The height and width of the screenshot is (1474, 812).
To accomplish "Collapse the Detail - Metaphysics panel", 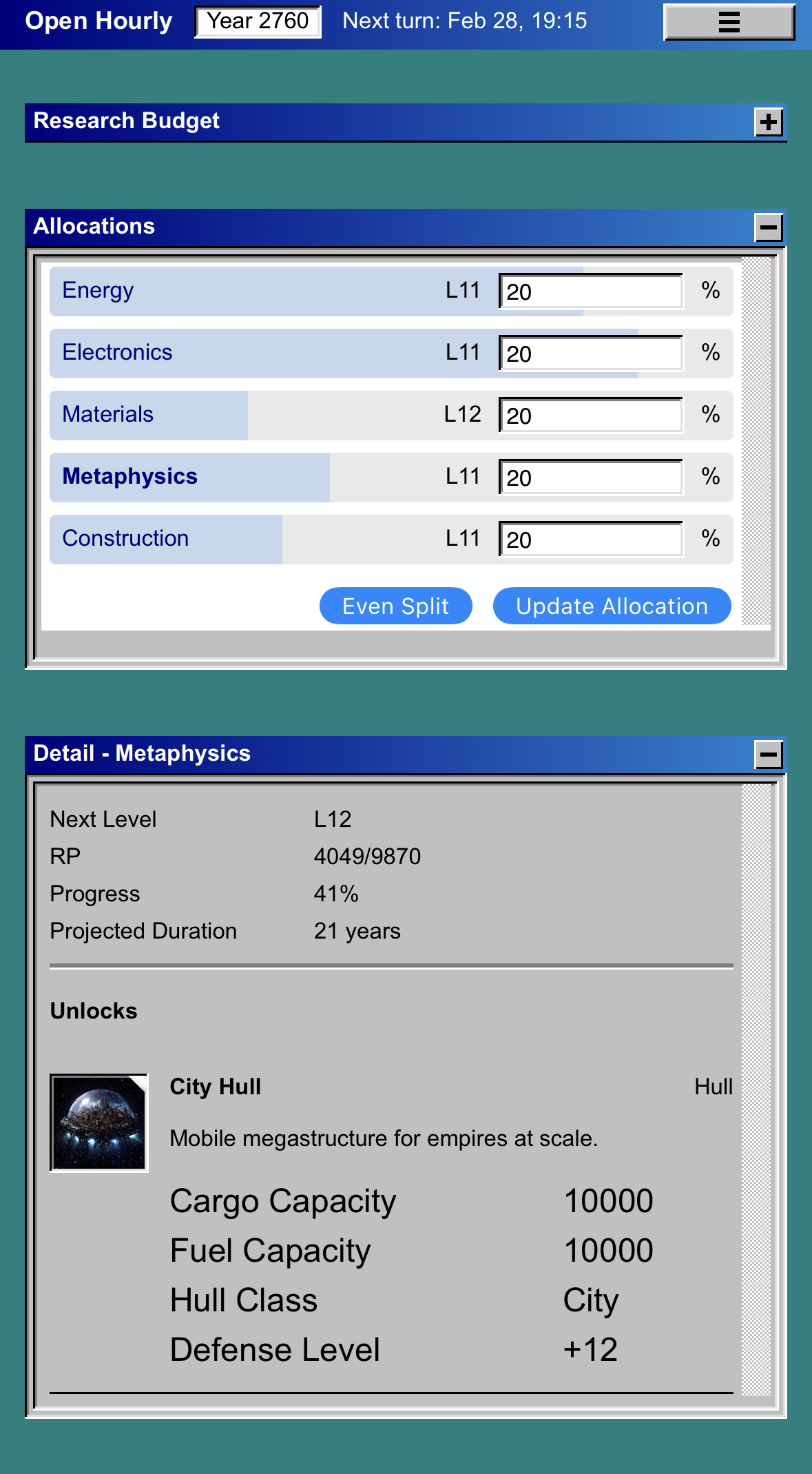I will tap(769, 755).
